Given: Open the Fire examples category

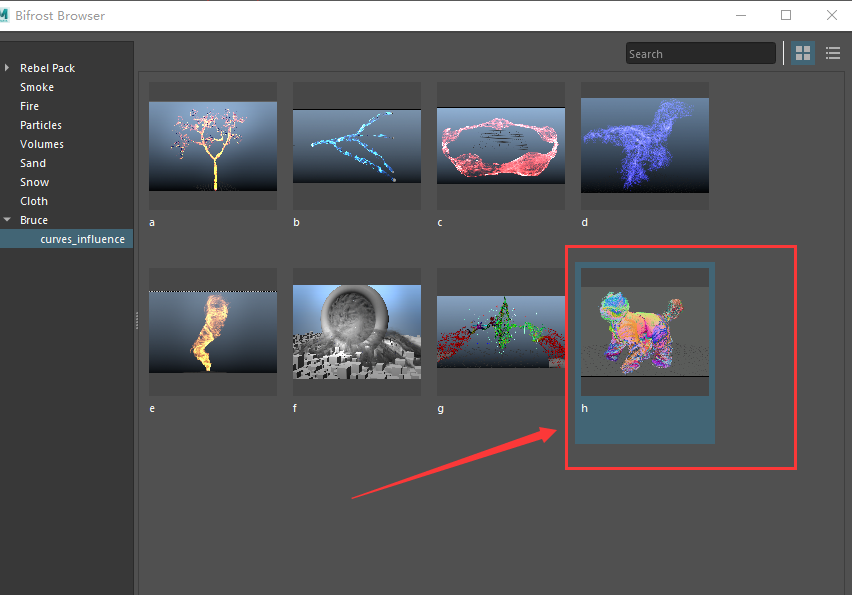Looking at the screenshot, I should click(x=30, y=106).
